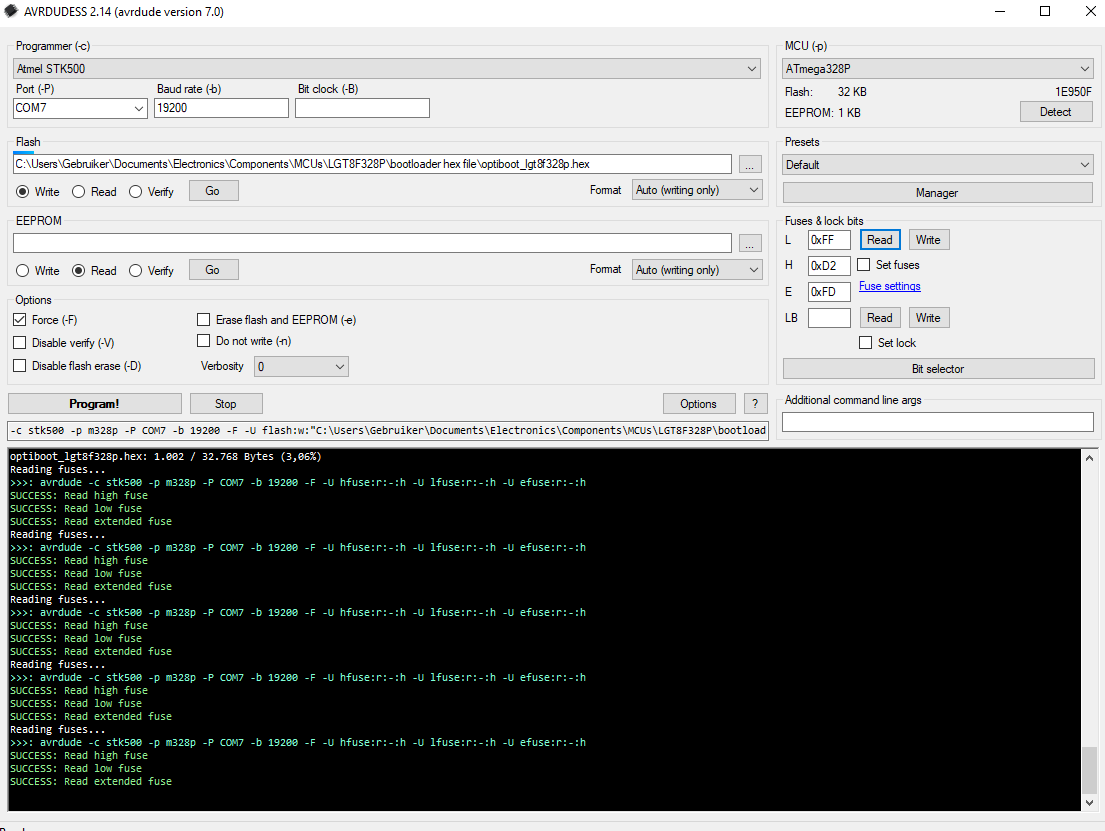Click the empty LB lock bits field
1105x831 pixels.
pyautogui.click(x=829, y=318)
